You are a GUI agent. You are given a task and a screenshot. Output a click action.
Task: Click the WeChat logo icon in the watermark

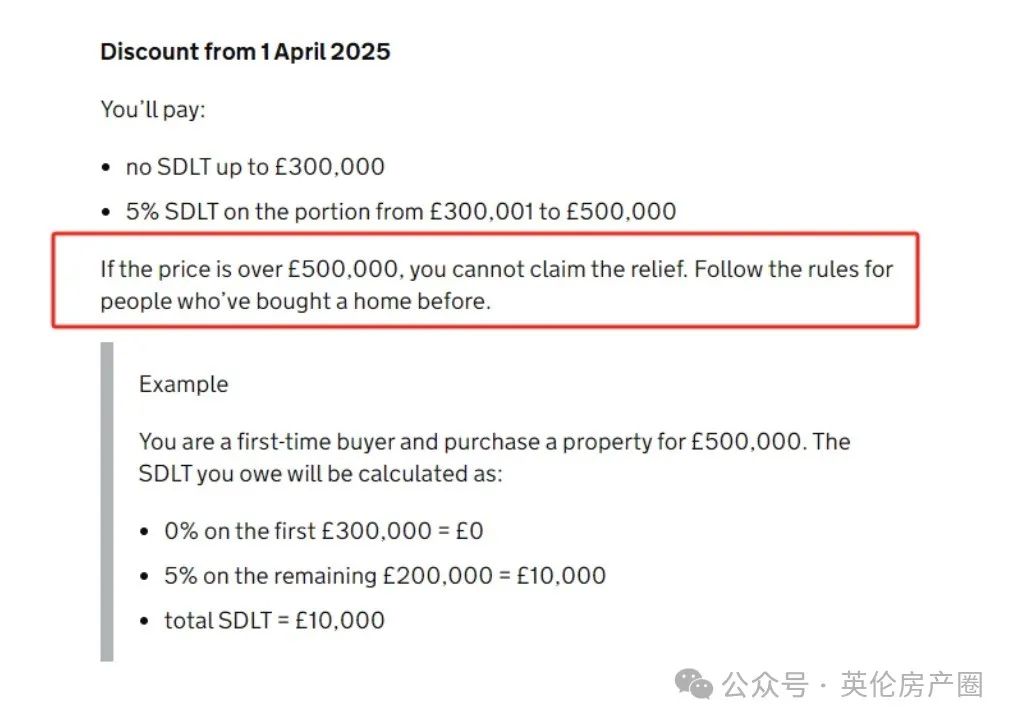694,685
